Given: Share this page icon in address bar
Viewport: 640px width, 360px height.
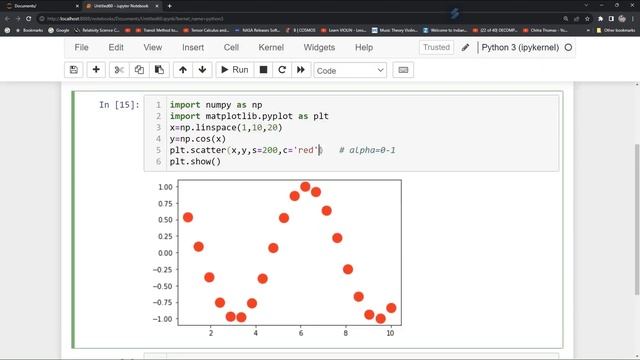Looking at the screenshot, I should tap(576, 19).
